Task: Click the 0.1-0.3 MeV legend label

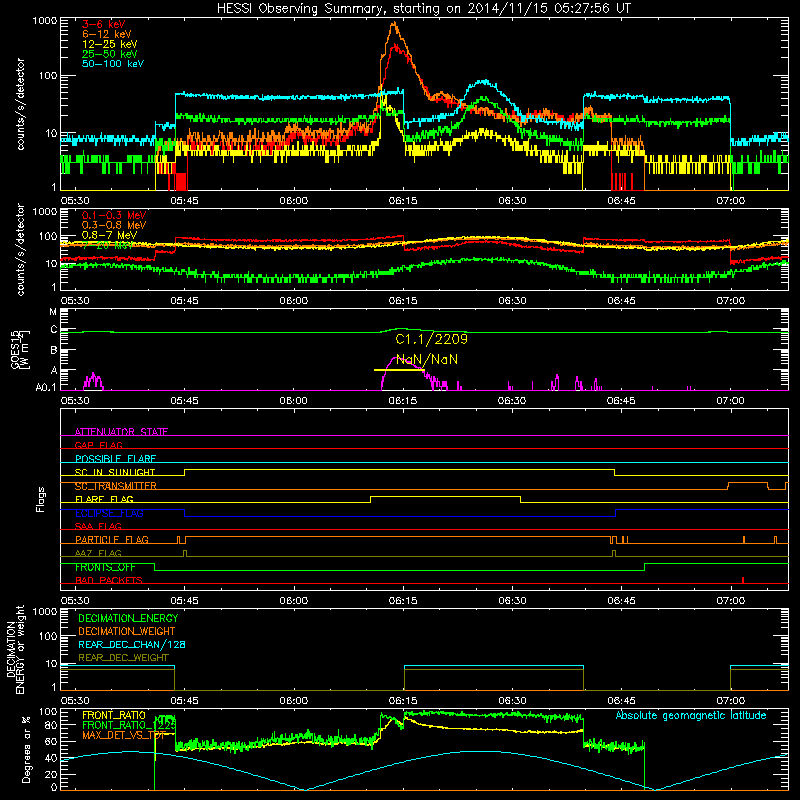Action: (x=114, y=215)
